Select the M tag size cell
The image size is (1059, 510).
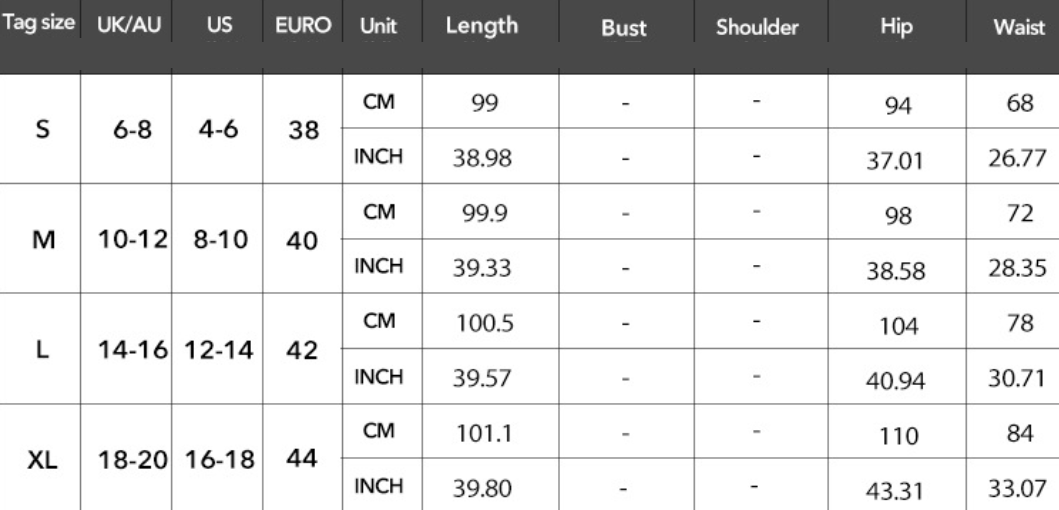tap(43, 239)
